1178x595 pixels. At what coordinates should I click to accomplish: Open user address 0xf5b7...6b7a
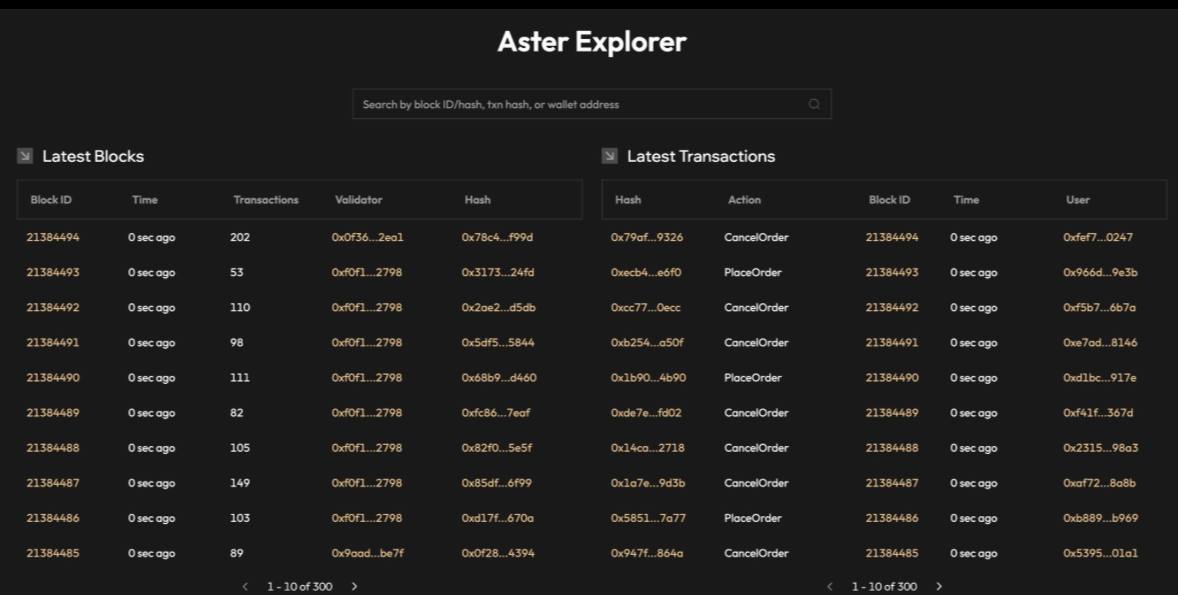pos(1099,307)
